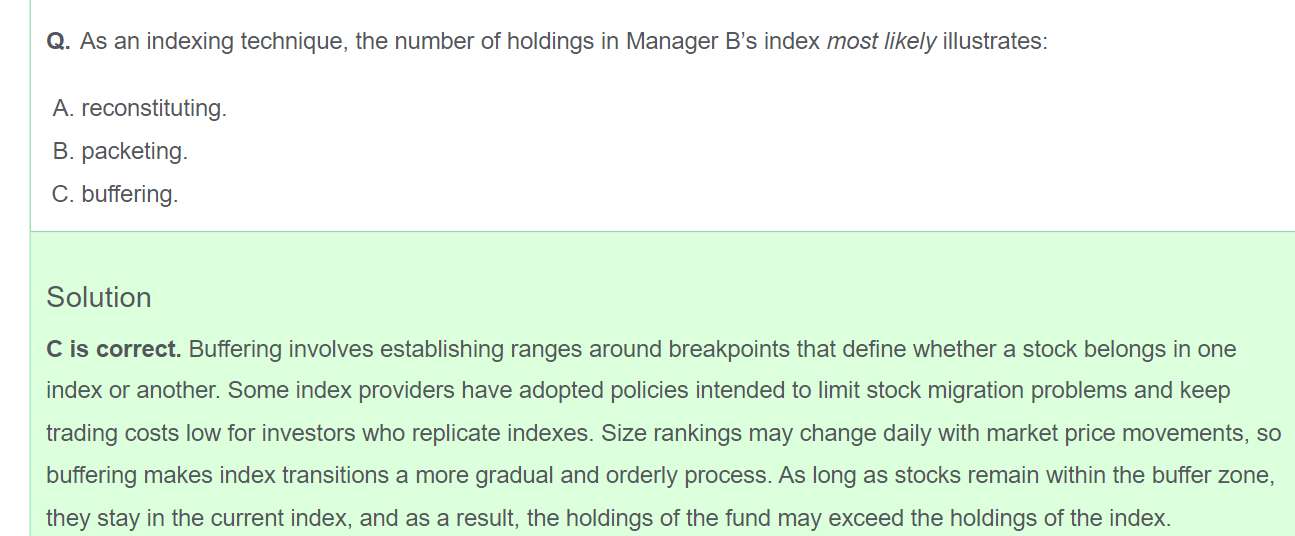The image size is (1295, 536).
Task: Click the bold "C is correct." text
Action: coord(113,350)
